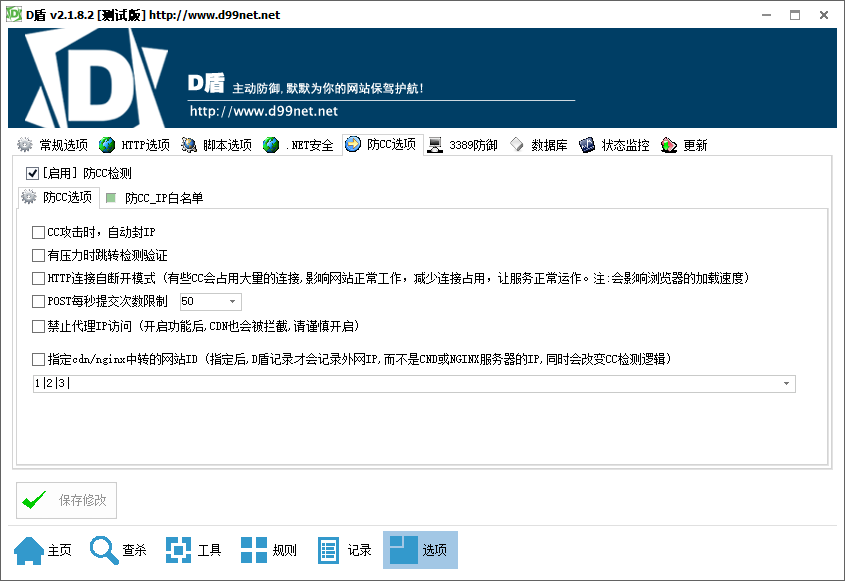
Task: Click the computer icon beside 3389防御
Action: point(435,144)
